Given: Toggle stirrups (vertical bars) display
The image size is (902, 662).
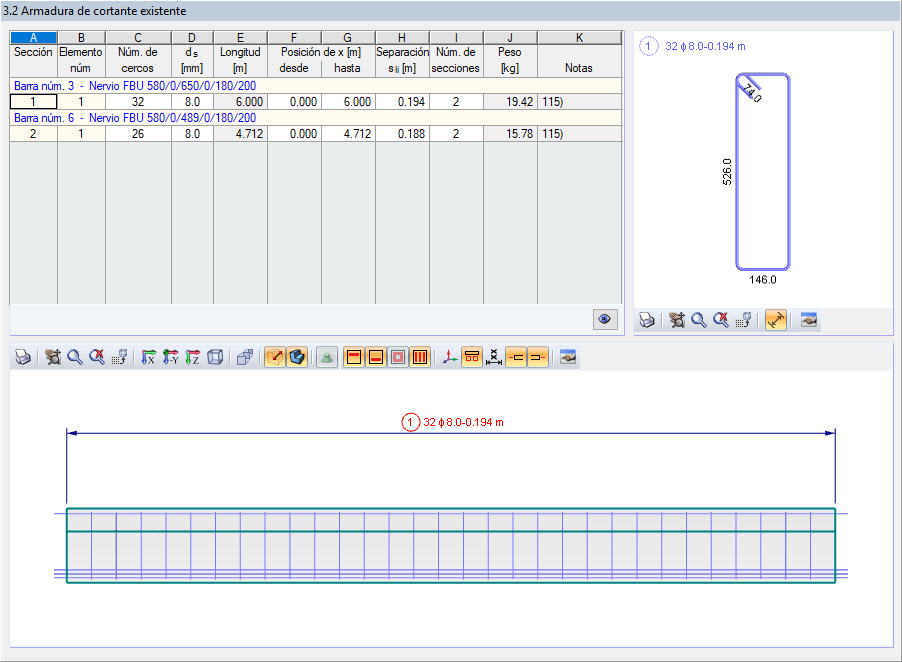Looking at the screenshot, I should [x=420, y=357].
